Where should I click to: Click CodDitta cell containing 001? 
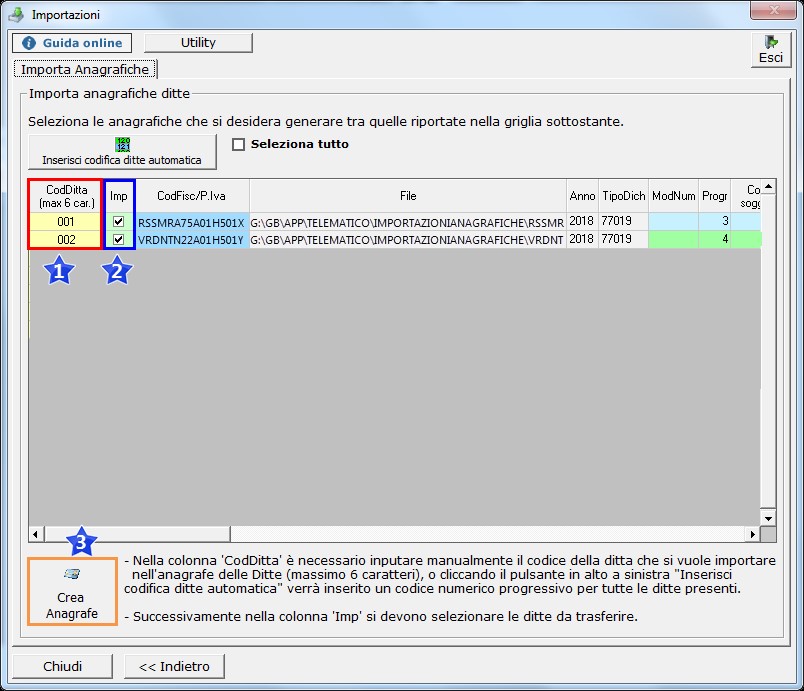66,221
